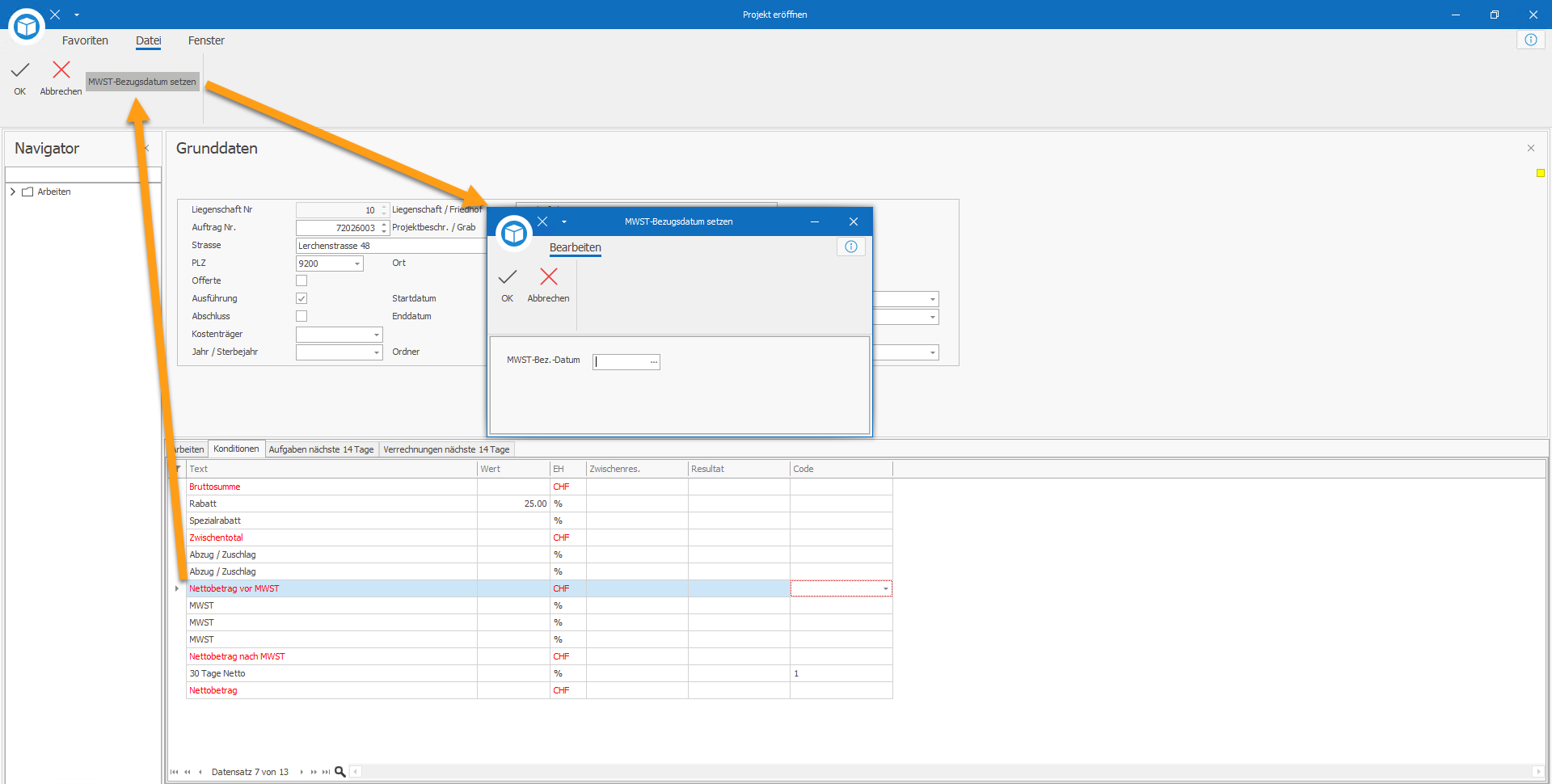Open the info icon in the MWST-Bezugsdatum dialog

tap(851, 247)
